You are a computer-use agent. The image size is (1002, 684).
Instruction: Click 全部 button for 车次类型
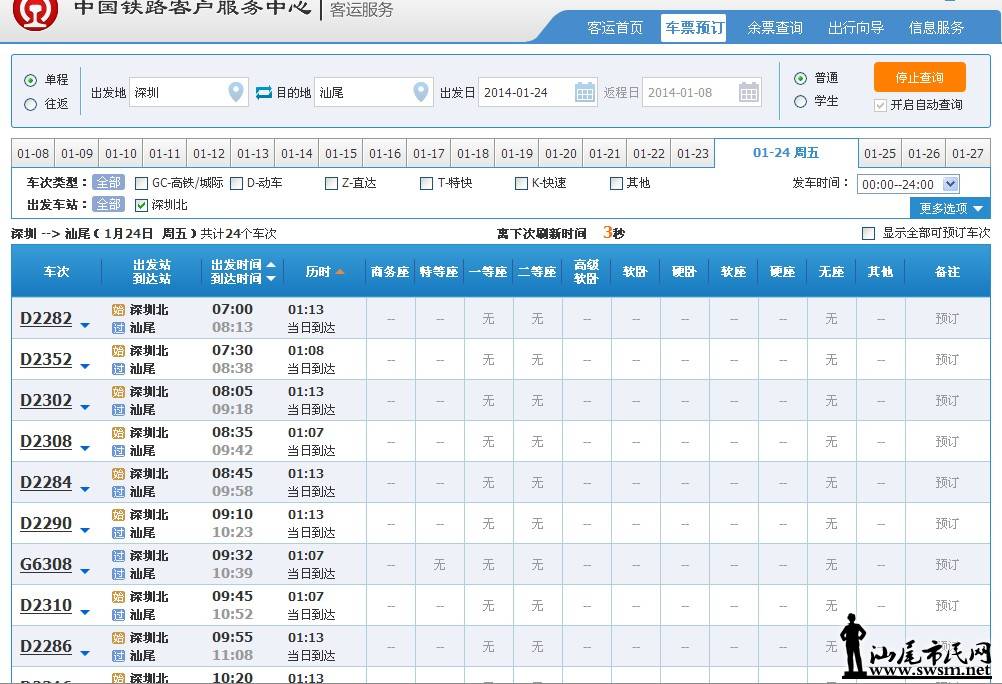pyautogui.click(x=108, y=183)
